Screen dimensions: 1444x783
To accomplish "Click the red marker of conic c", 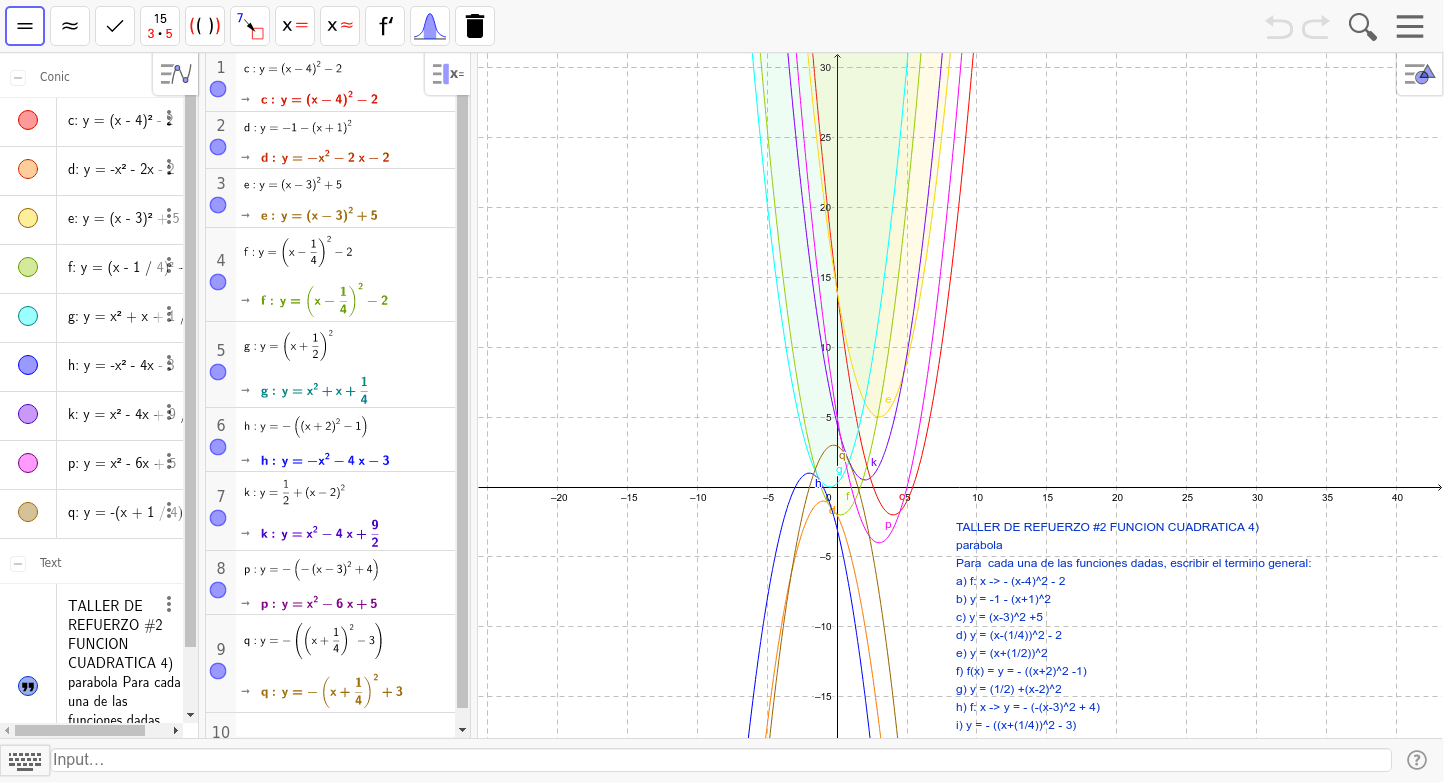I will pos(28,120).
